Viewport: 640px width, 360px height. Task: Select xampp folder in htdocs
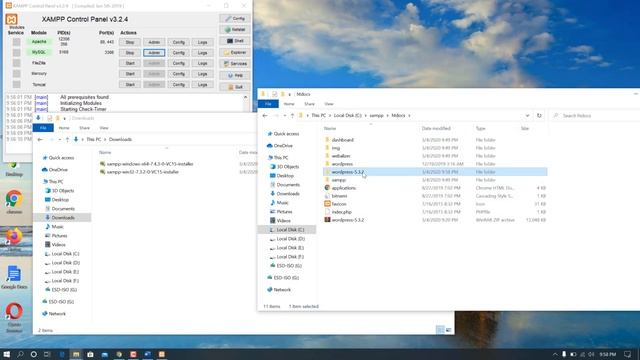coord(338,180)
